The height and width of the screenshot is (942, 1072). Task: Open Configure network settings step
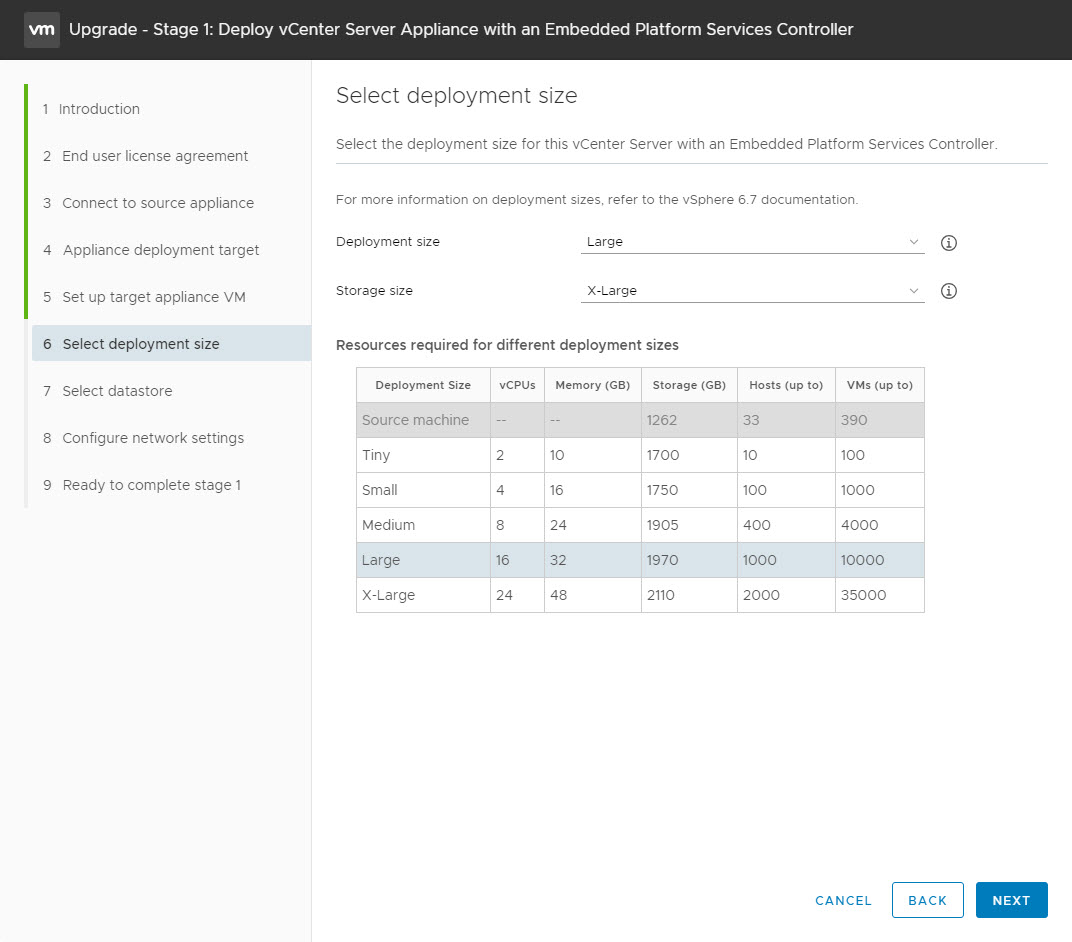pyautogui.click(x=143, y=438)
